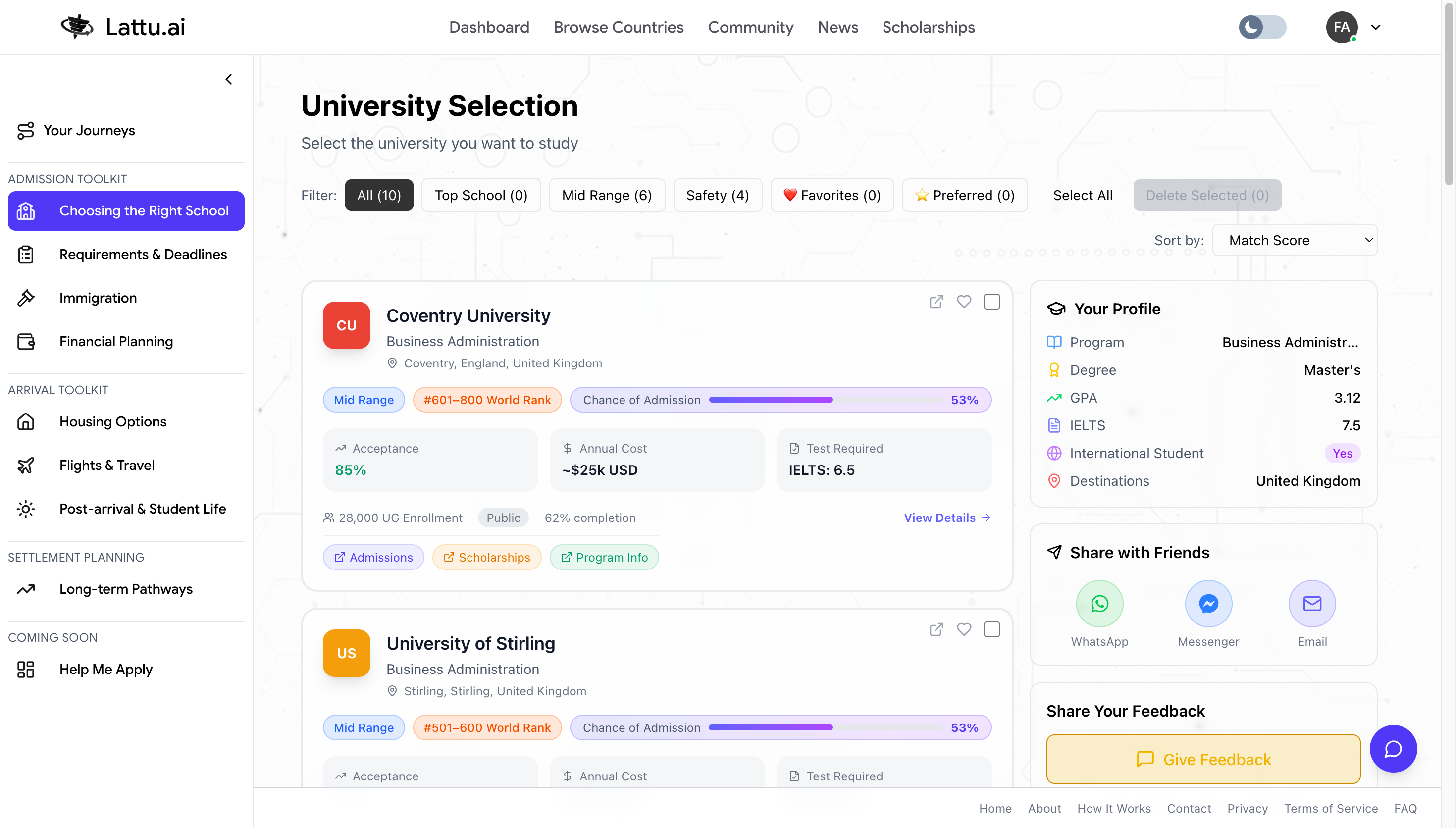
Task: Click the Immigration gavel icon
Action: point(26,298)
